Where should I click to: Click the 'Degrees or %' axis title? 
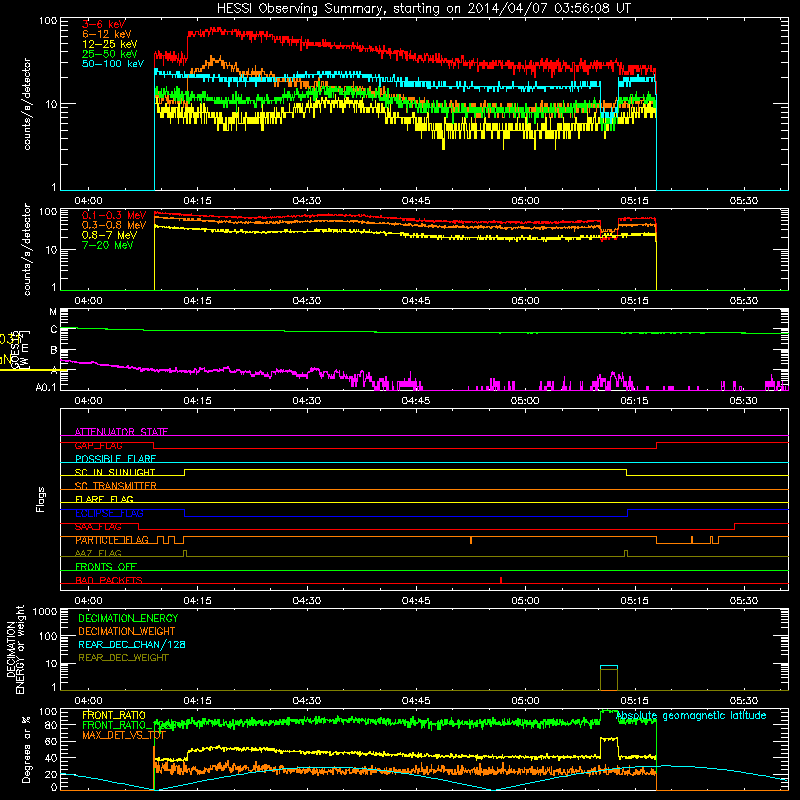point(26,749)
